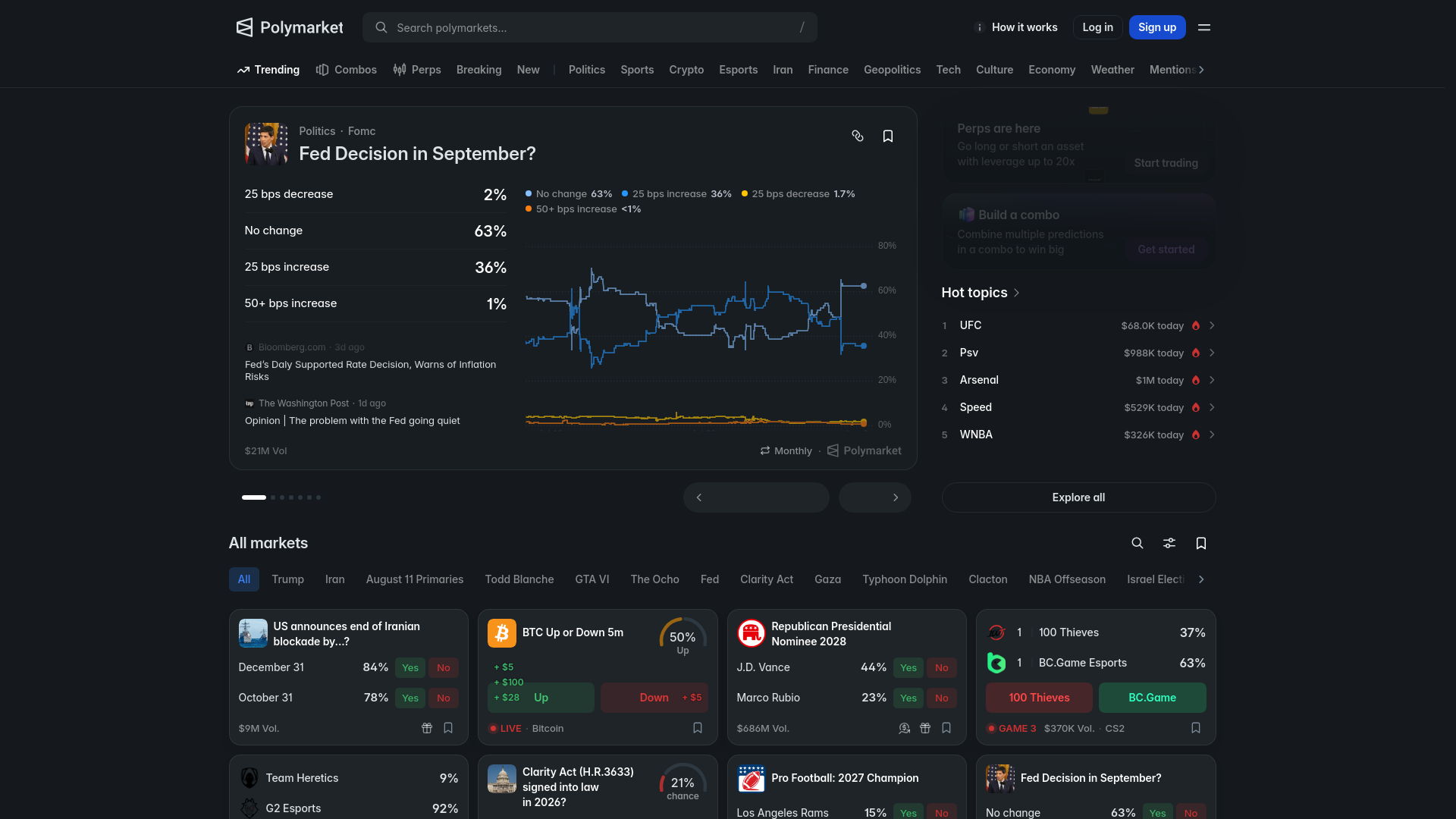Open the BC.Game Esports team logo
Viewport: 1456px width, 819px height.
coord(996,663)
